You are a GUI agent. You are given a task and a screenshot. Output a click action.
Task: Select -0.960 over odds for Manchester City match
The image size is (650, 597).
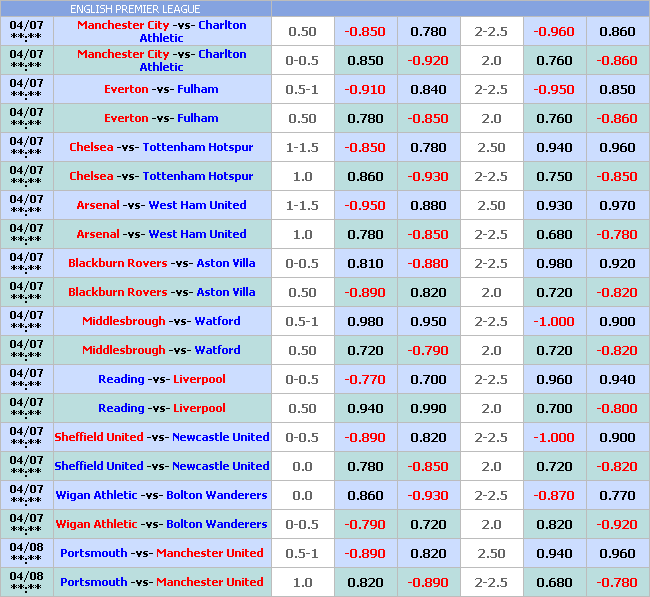[554, 31]
